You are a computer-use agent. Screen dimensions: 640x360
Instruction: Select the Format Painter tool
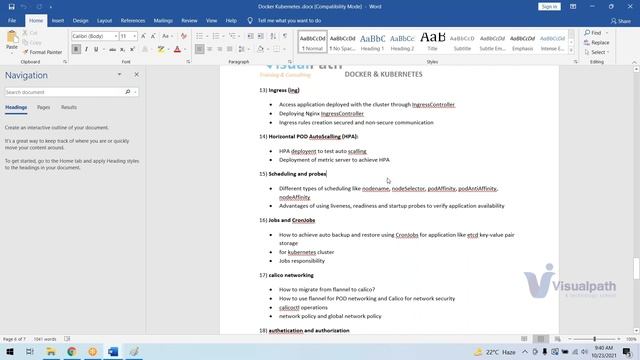pyautogui.click(x=42, y=52)
